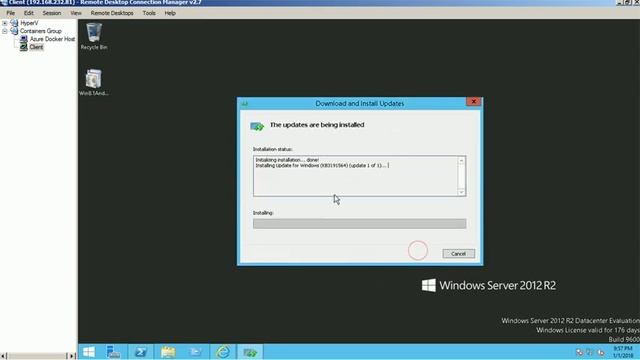The image size is (640, 360).
Task: Click 'The updates are being installed' heading
Action: (x=317, y=125)
